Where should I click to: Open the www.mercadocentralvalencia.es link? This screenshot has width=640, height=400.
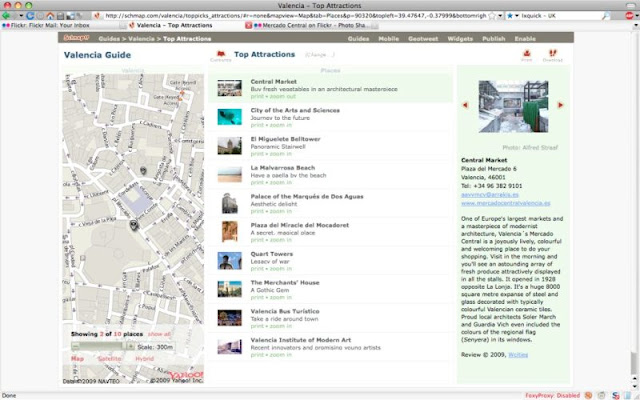(505, 203)
